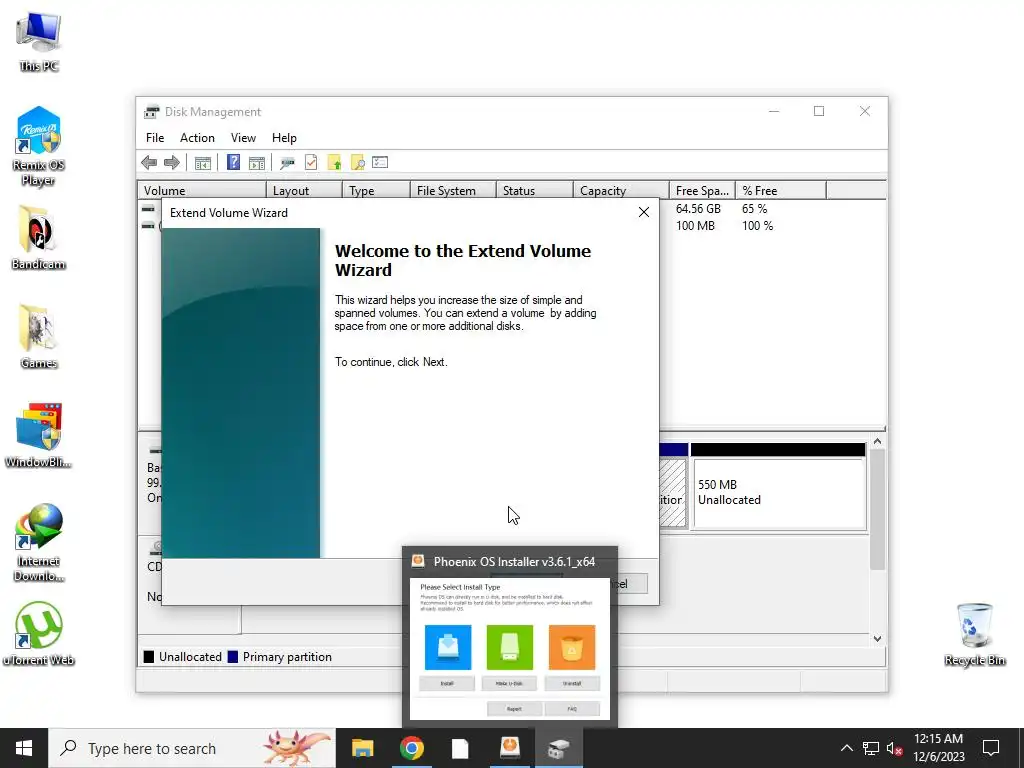Select the Recycle Bin desktop icon
The image size is (1024, 768).
(974, 633)
